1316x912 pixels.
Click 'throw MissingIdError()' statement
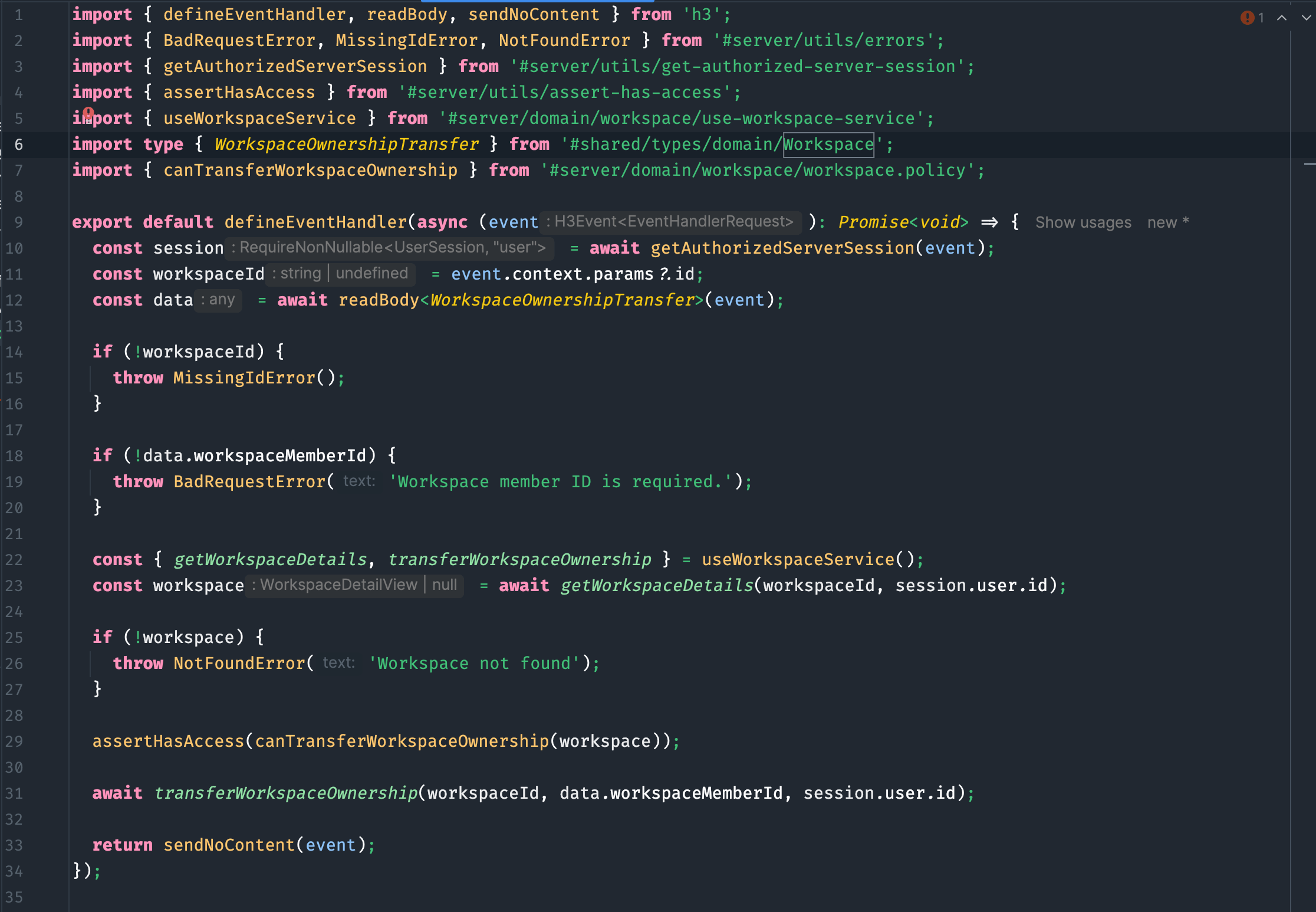point(228,378)
